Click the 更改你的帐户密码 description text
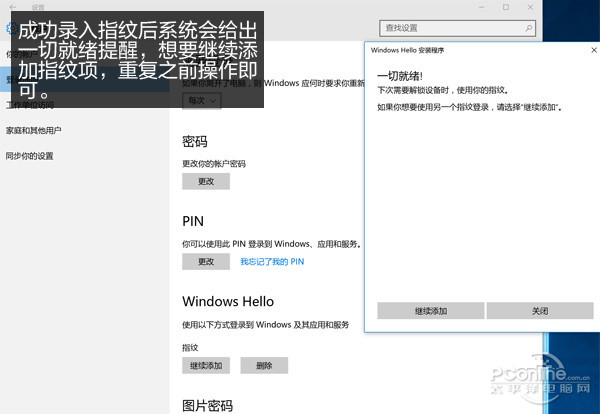This screenshot has height=414, width=600. [x=214, y=164]
